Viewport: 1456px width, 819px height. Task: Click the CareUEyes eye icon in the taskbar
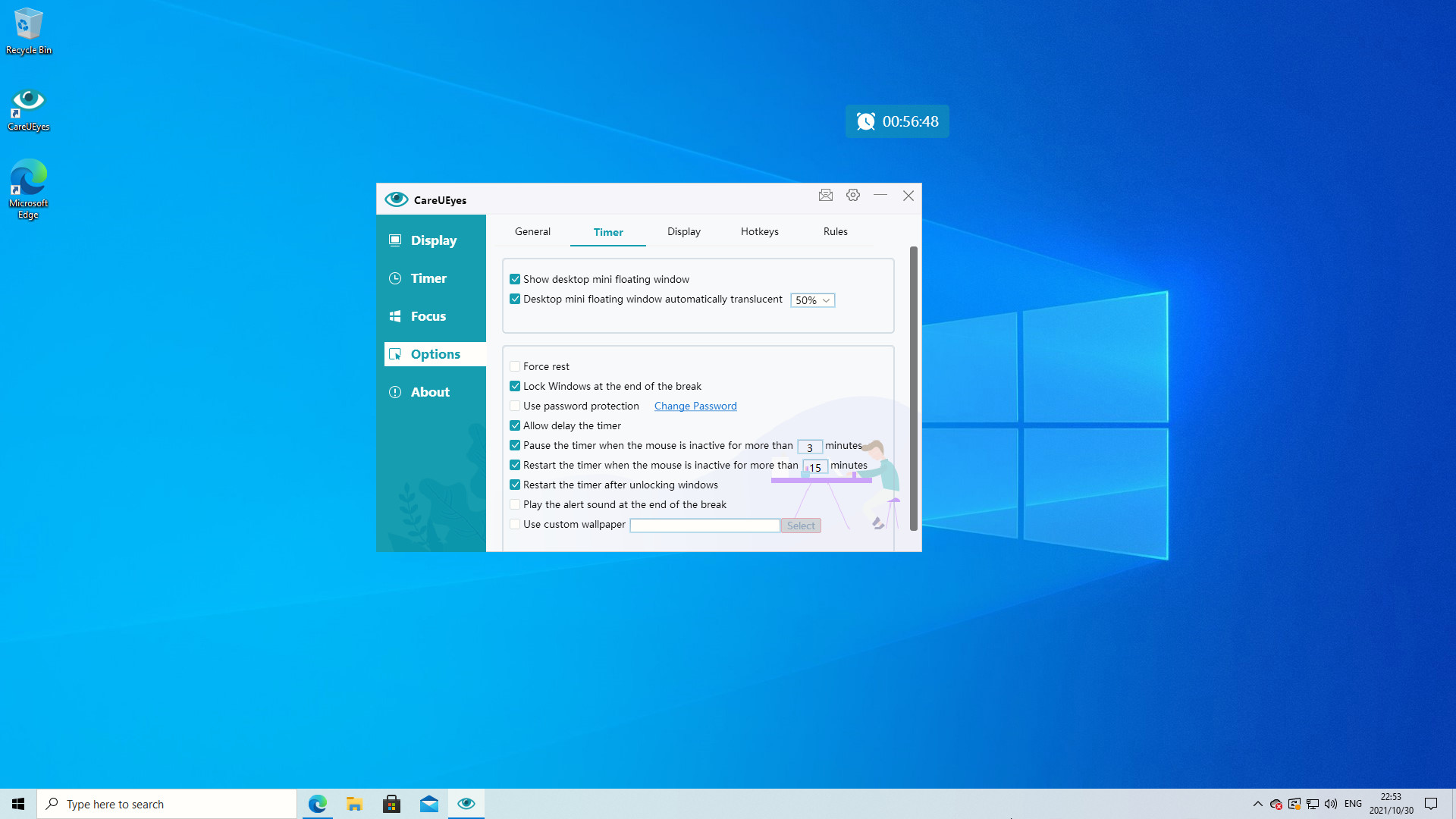click(x=466, y=803)
